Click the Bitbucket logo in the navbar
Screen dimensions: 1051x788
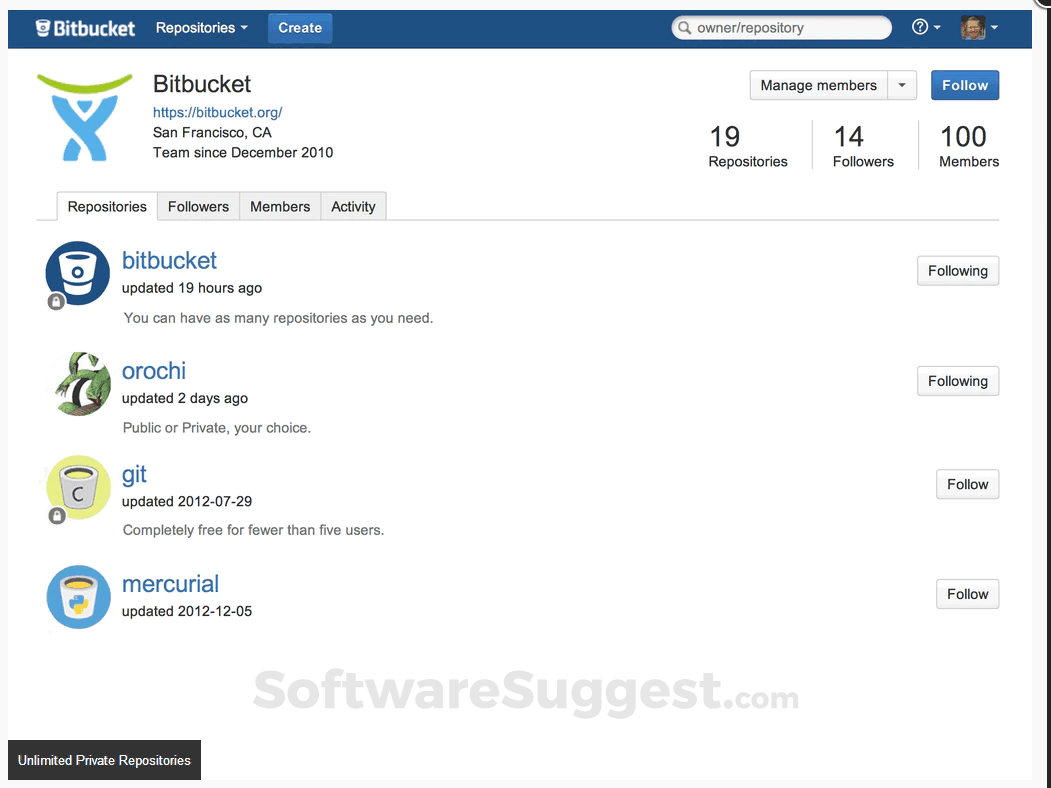coord(85,27)
